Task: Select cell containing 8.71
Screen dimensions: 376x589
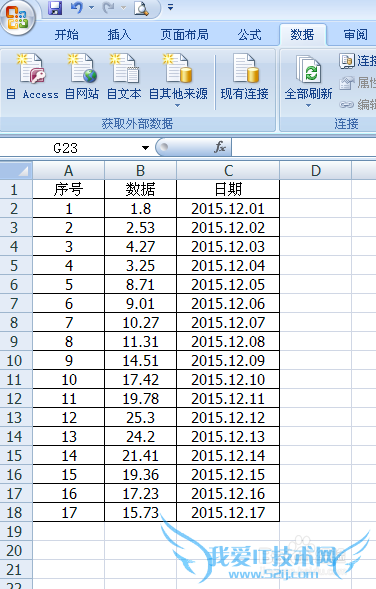Action: pos(140,284)
